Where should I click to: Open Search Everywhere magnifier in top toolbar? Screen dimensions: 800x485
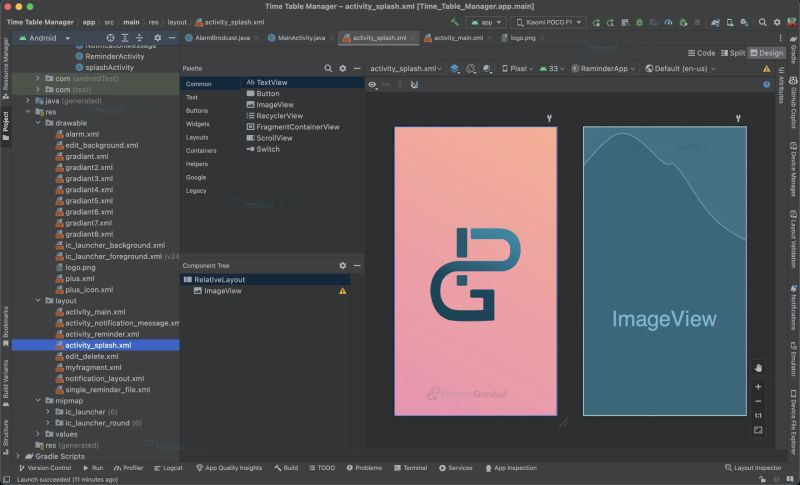[762, 22]
